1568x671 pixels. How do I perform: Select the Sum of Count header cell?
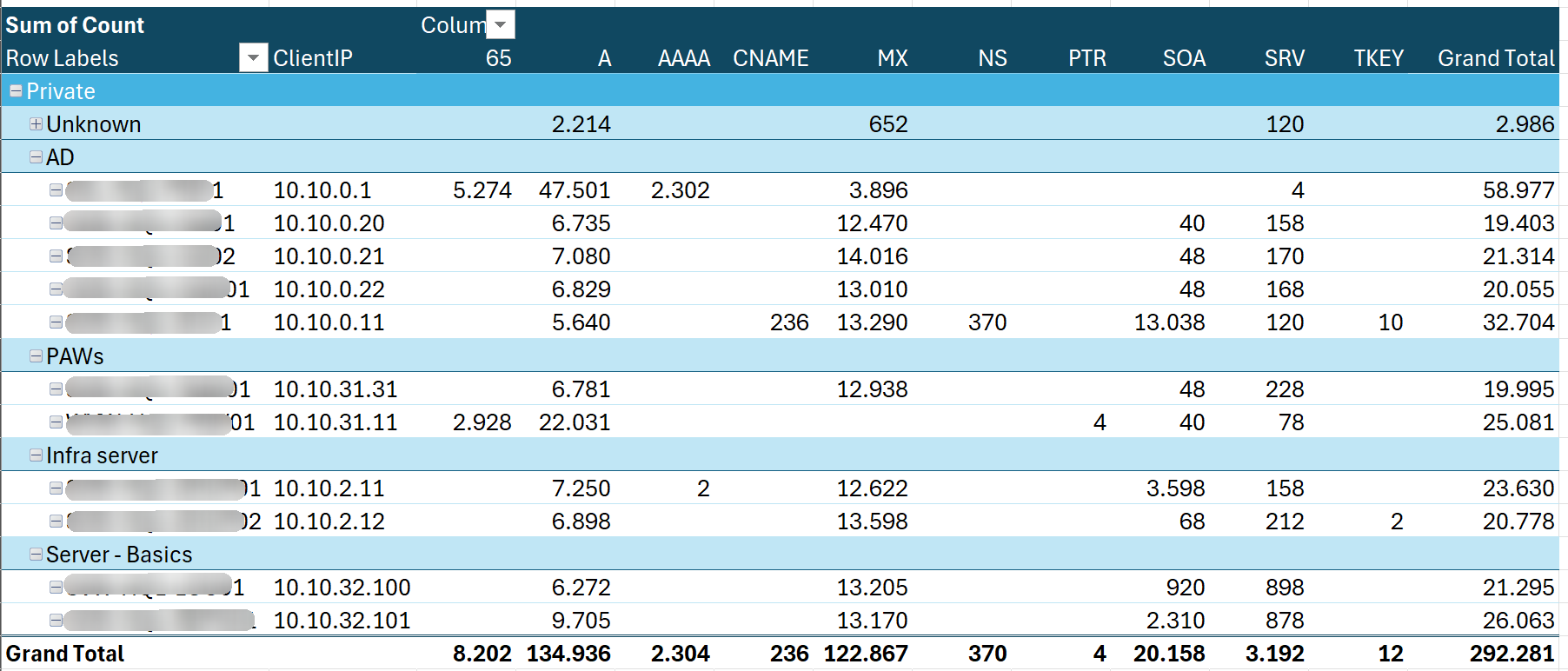point(75,25)
